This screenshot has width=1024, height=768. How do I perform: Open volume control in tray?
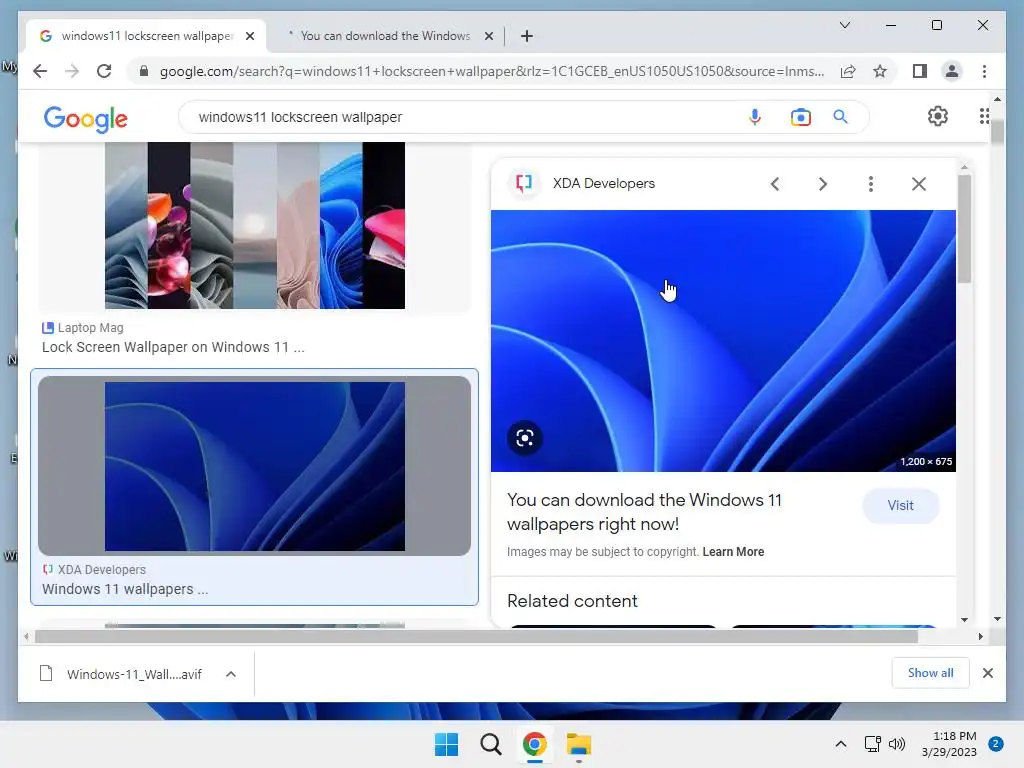click(897, 744)
